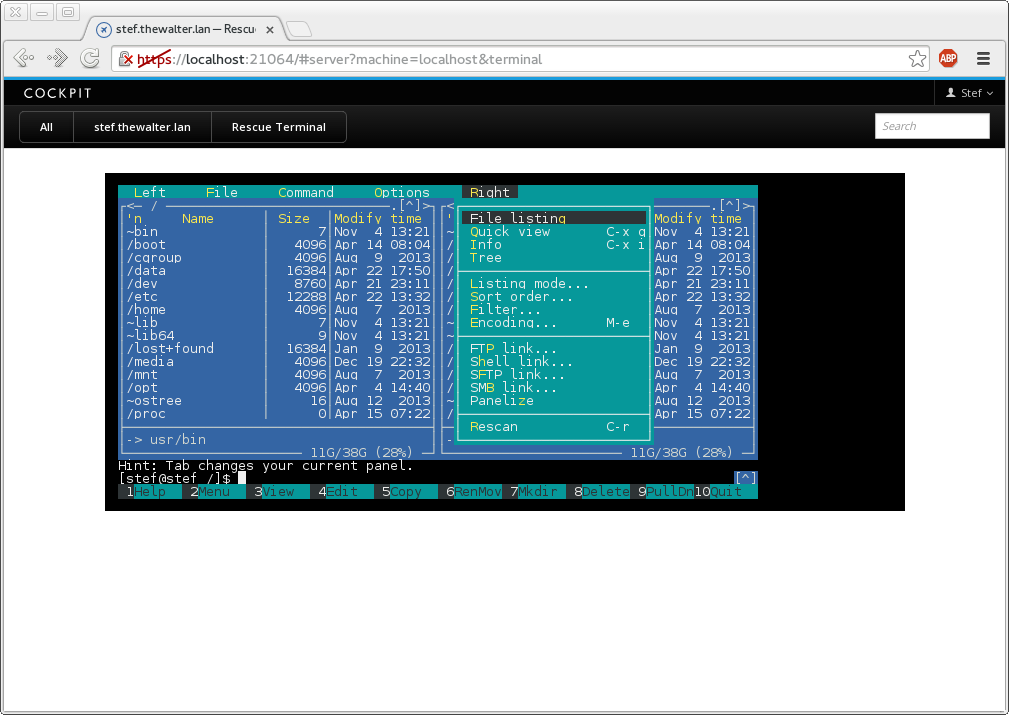
Task: Open the browser hamburger menu icon
Action: click(x=983, y=59)
